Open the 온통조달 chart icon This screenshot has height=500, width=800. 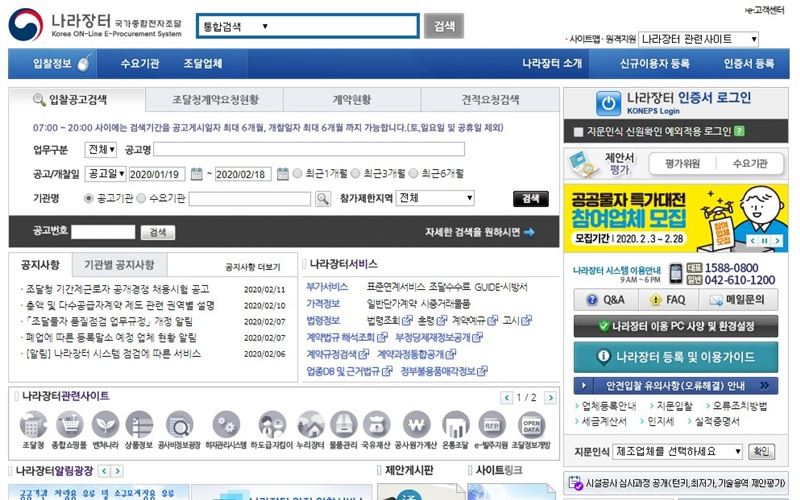tap(455, 424)
